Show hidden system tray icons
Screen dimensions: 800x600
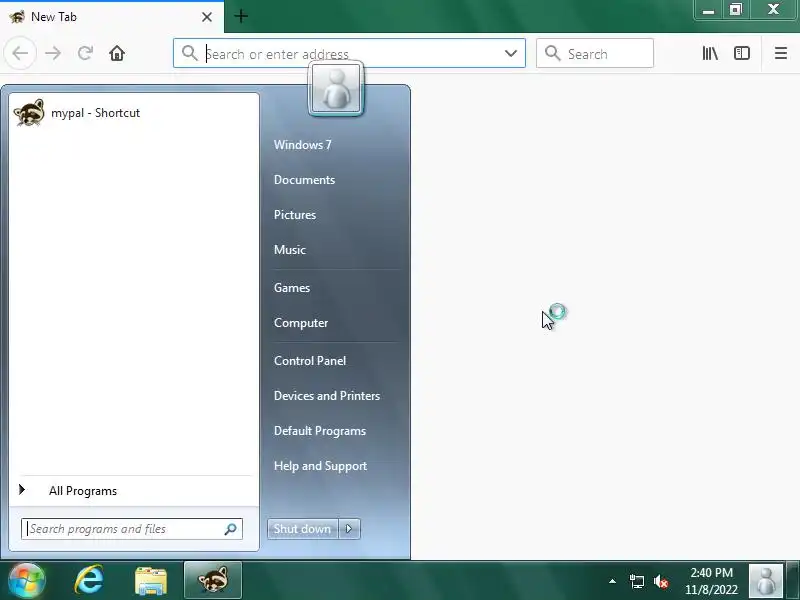612,581
